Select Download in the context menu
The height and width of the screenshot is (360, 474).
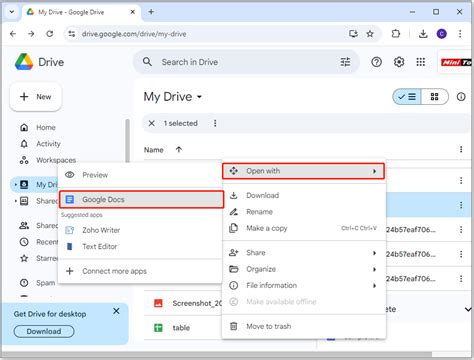pos(304,195)
